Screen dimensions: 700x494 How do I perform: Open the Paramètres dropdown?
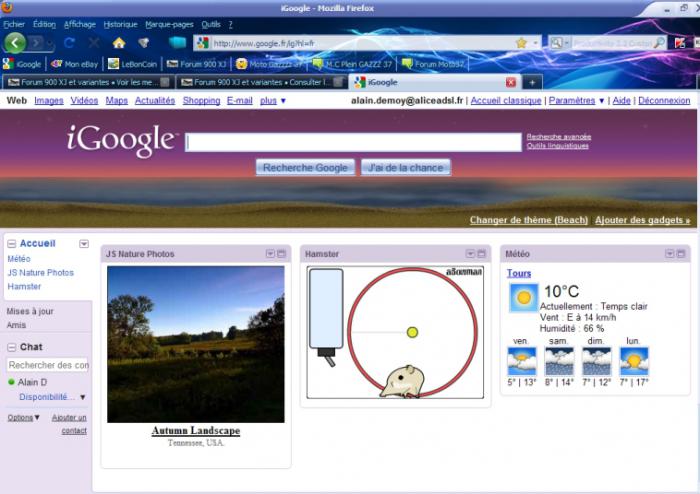pyautogui.click(x=576, y=101)
